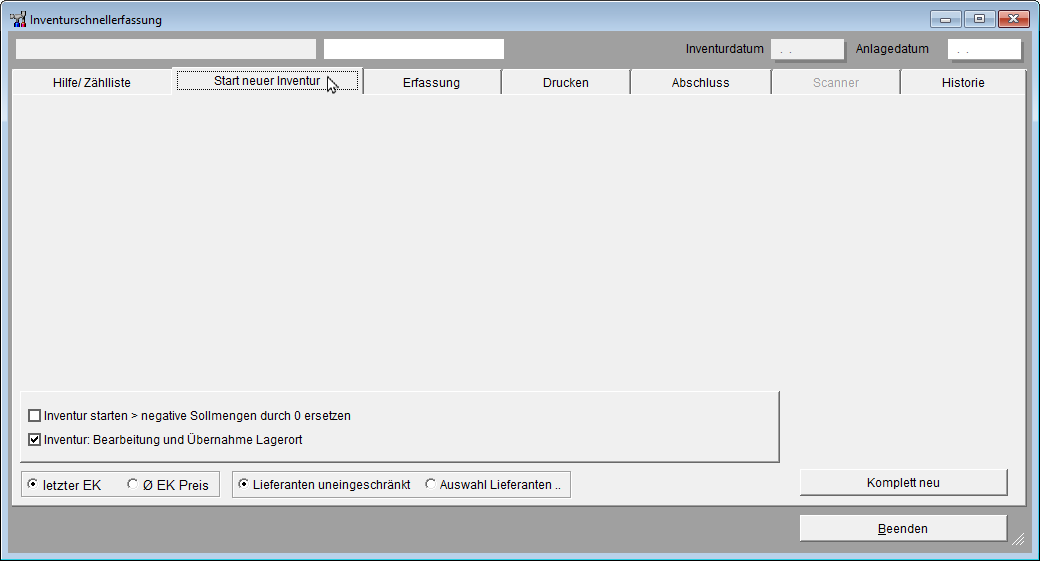The height and width of the screenshot is (561, 1040).
Task: Maximize the Inventurschnellerfassung window
Action: pyautogui.click(x=980, y=19)
